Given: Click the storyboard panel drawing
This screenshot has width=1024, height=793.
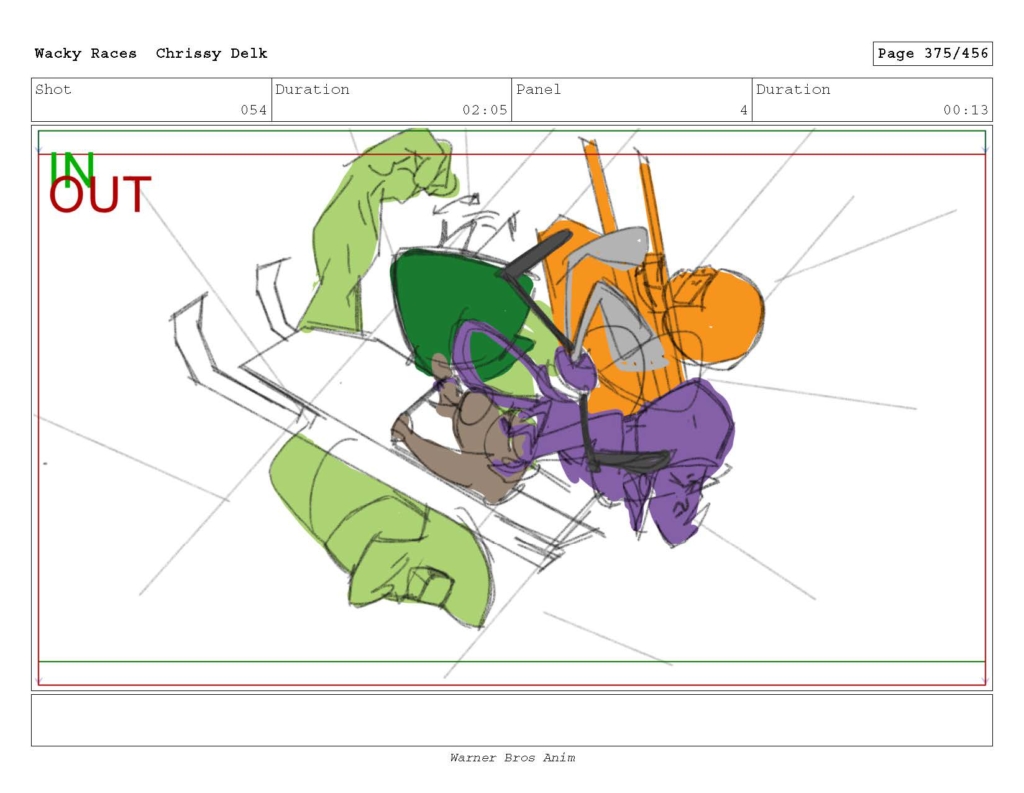Looking at the screenshot, I should (x=512, y=408).
